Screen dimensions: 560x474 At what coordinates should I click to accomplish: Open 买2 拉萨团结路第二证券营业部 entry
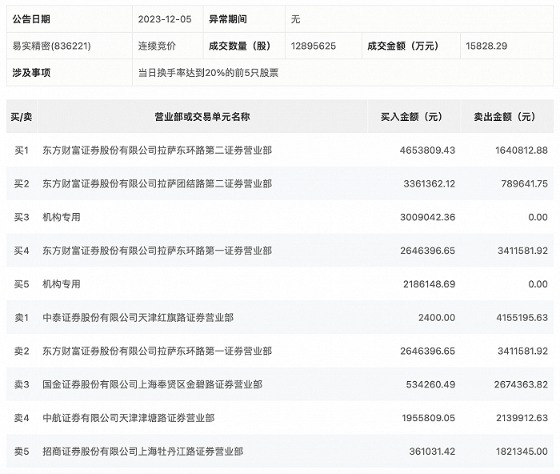[157, 184]
